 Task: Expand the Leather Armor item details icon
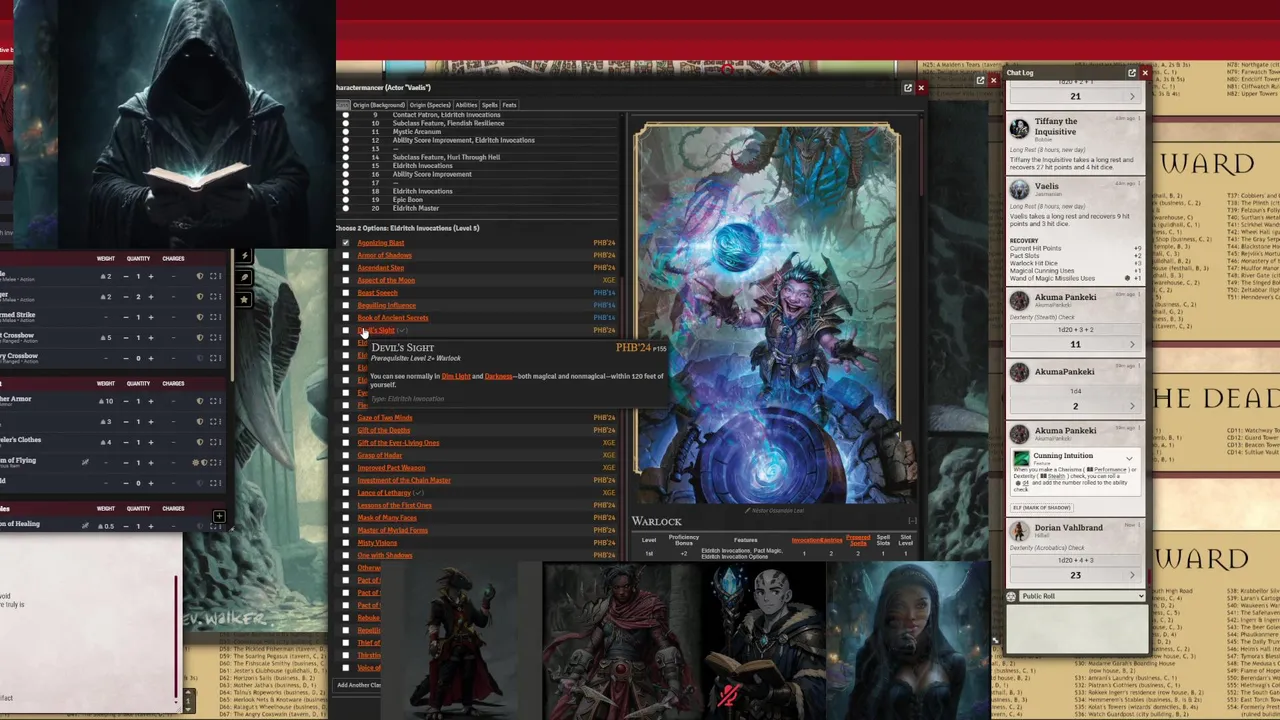tap(212, 401)
